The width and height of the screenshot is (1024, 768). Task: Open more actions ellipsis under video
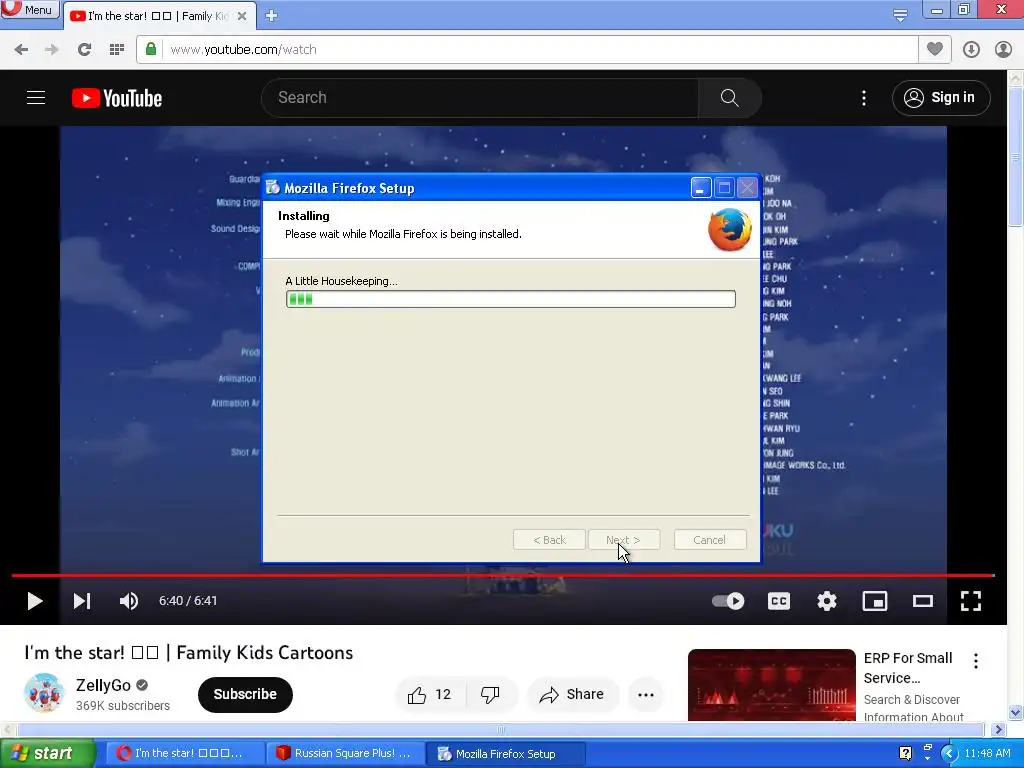click(646, 695)
